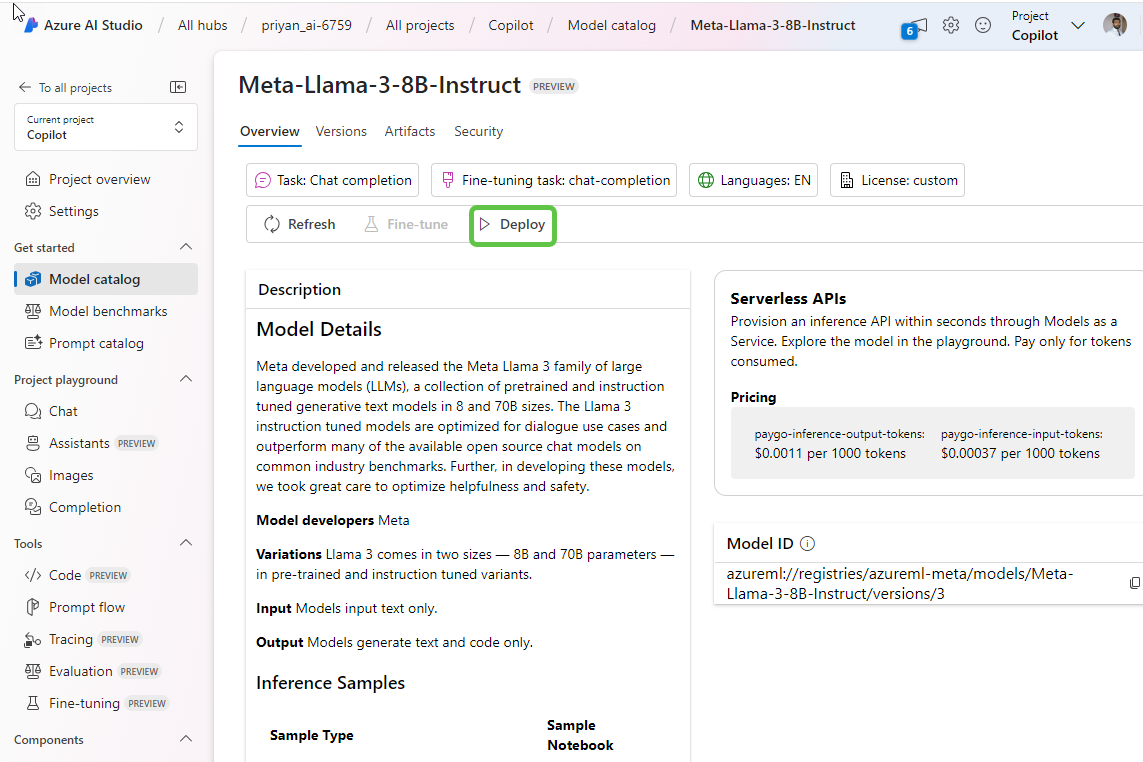Copy the Model ID to clipboard

pos(1134,583)
